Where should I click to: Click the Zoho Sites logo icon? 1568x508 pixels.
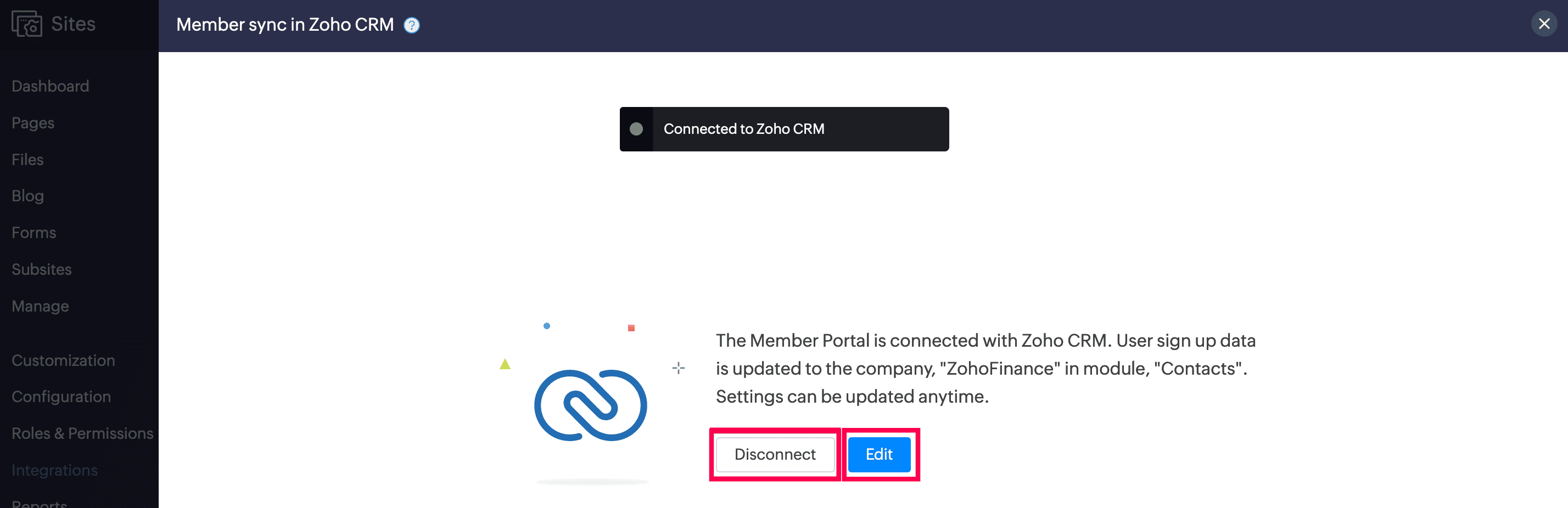(27, 24)
